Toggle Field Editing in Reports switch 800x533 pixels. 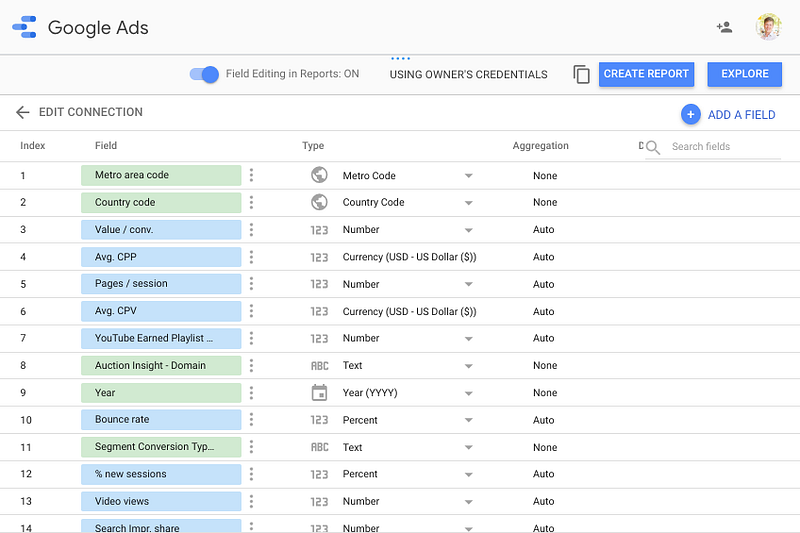[x=204, y=74]
